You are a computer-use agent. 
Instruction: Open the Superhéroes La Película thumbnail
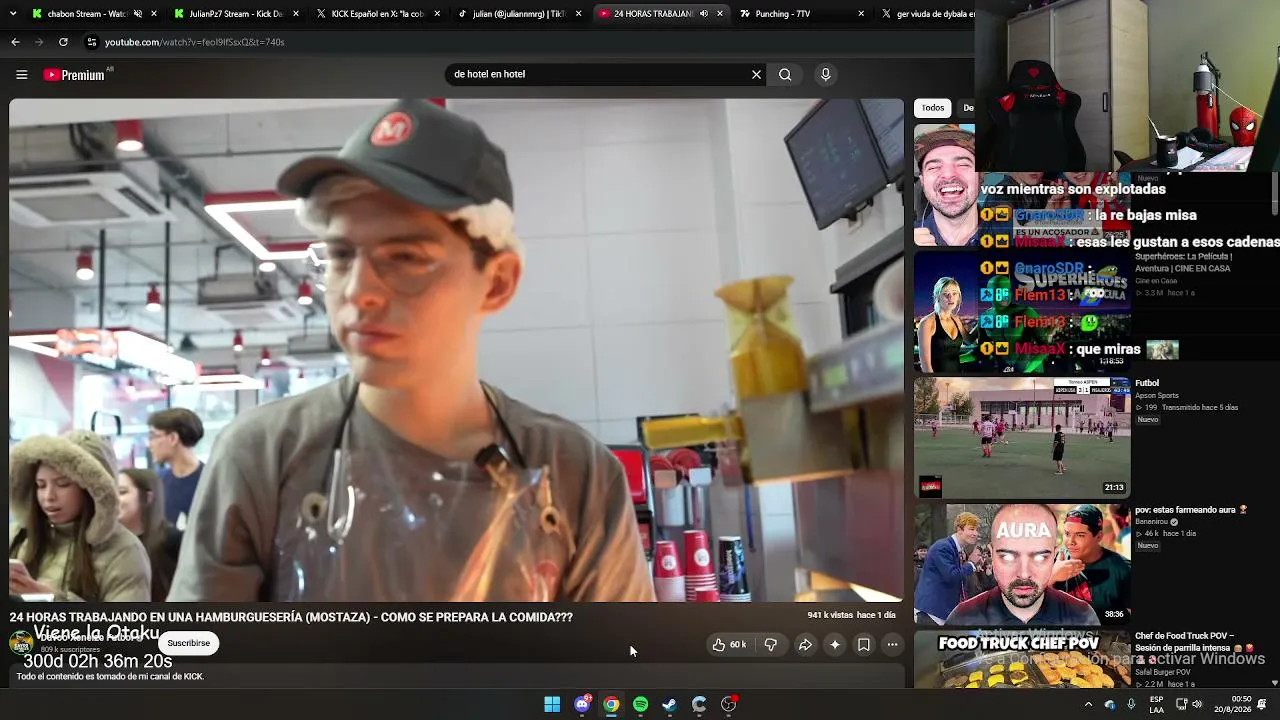click(1022, 311)
